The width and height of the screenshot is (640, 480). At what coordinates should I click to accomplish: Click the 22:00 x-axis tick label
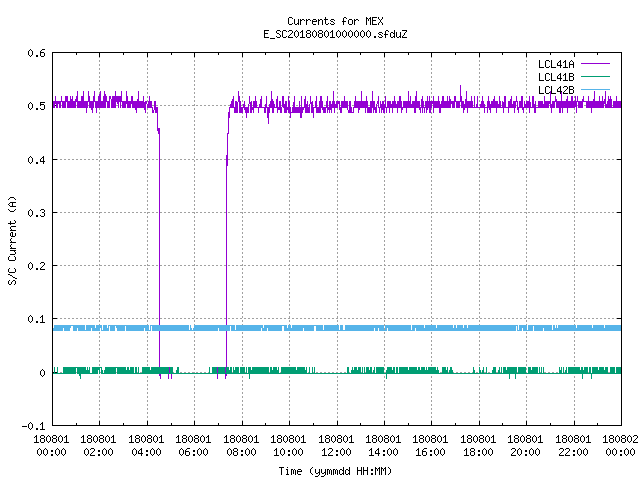click(x=573, y=452)
